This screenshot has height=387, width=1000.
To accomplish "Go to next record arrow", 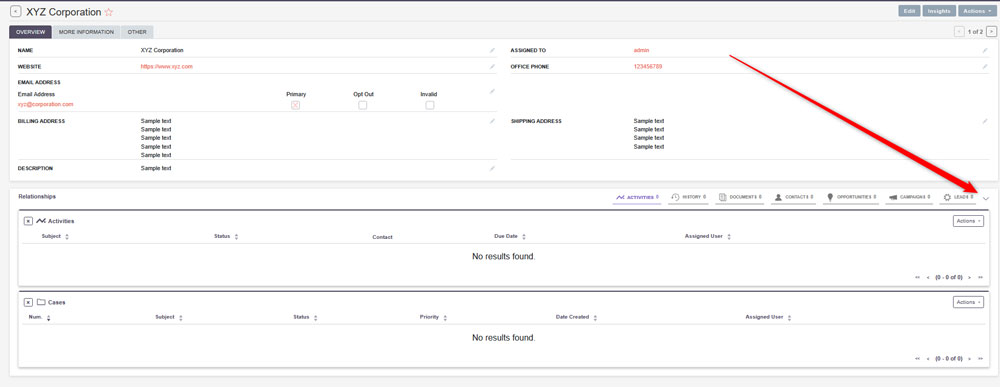I will (x=991, y=31).
